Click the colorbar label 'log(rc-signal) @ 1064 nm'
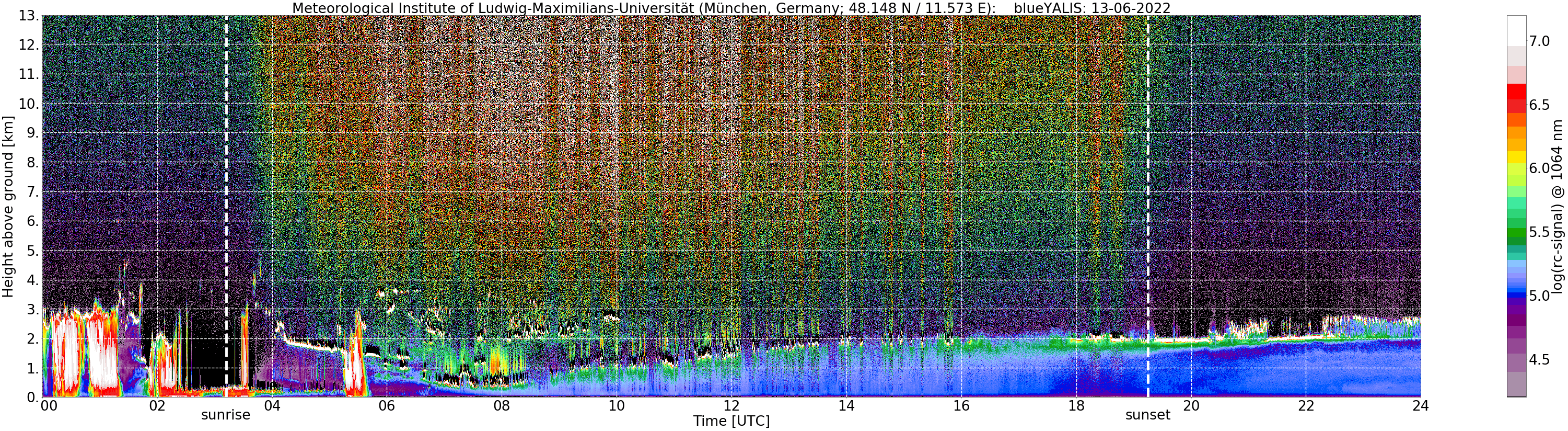Viewport: 1568px width, 431px height. pyautogui.click(x=1558, y=206)
